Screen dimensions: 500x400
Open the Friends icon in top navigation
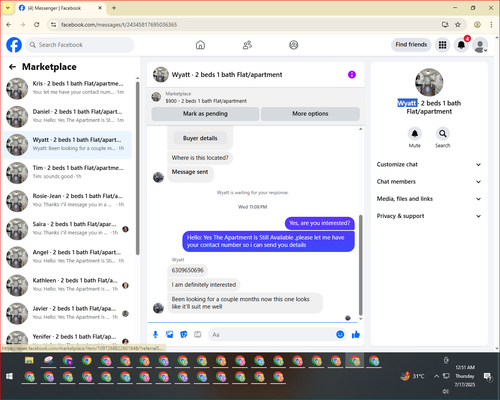coord(247,45)
